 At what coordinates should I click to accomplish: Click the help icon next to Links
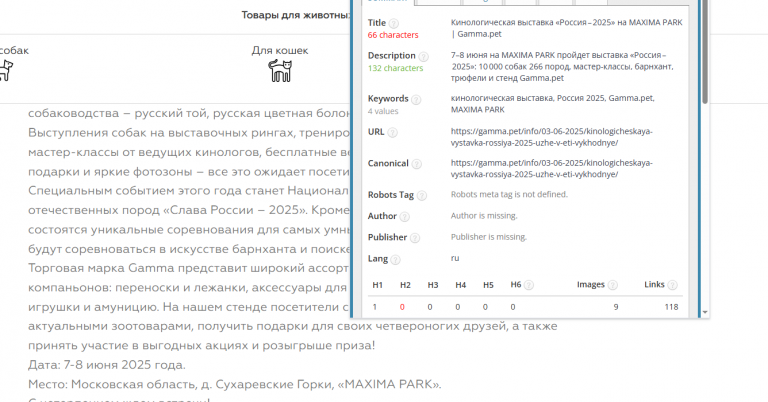pos(672,285)
